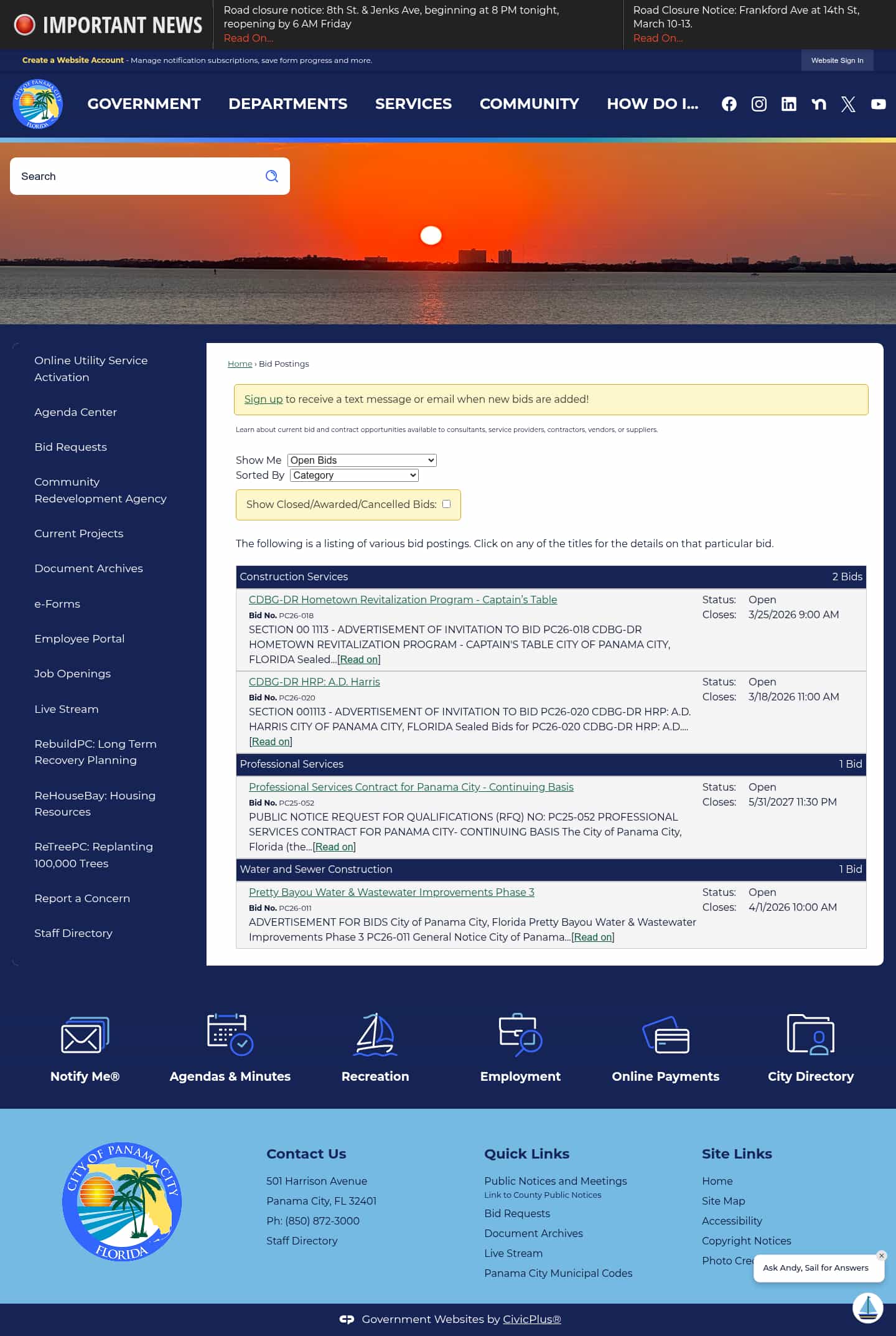Viewport: 896px width, 1336px height.
Task: Open the YouTube icon in header
Action: (x=879, y=104)
